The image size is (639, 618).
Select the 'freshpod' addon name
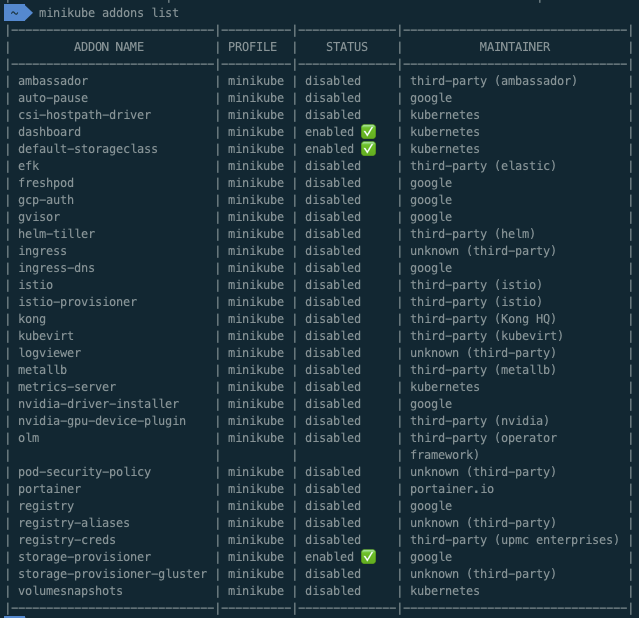pos(46,183)
